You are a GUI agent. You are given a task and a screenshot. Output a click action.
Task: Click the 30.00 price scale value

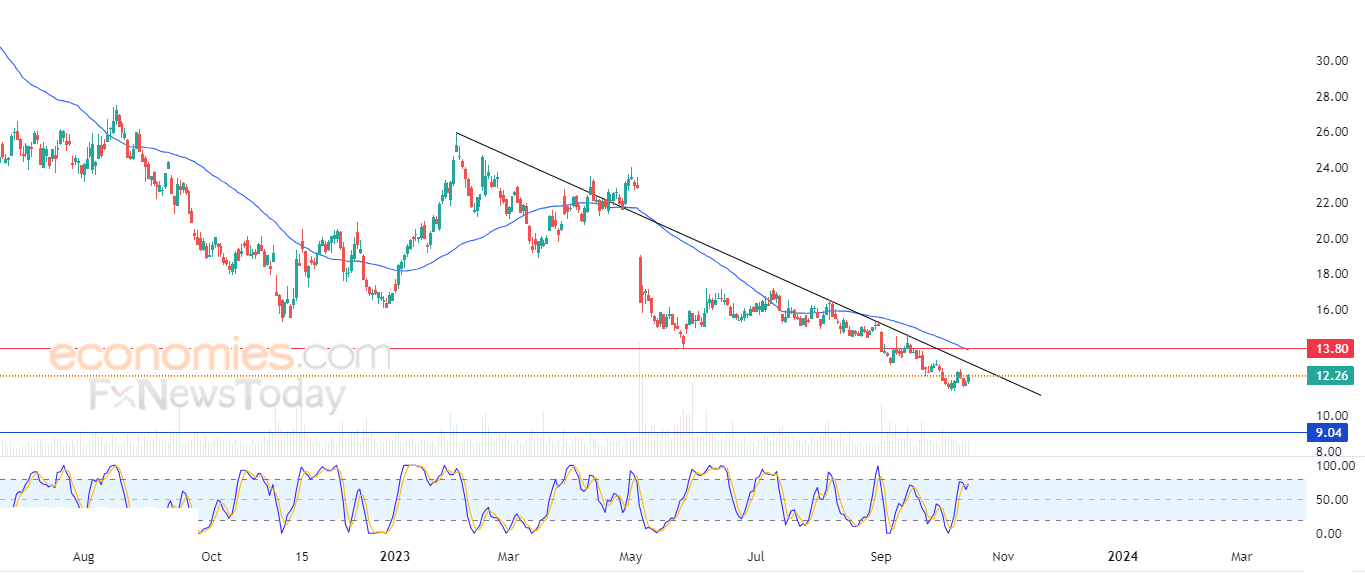click(1331, 61)
